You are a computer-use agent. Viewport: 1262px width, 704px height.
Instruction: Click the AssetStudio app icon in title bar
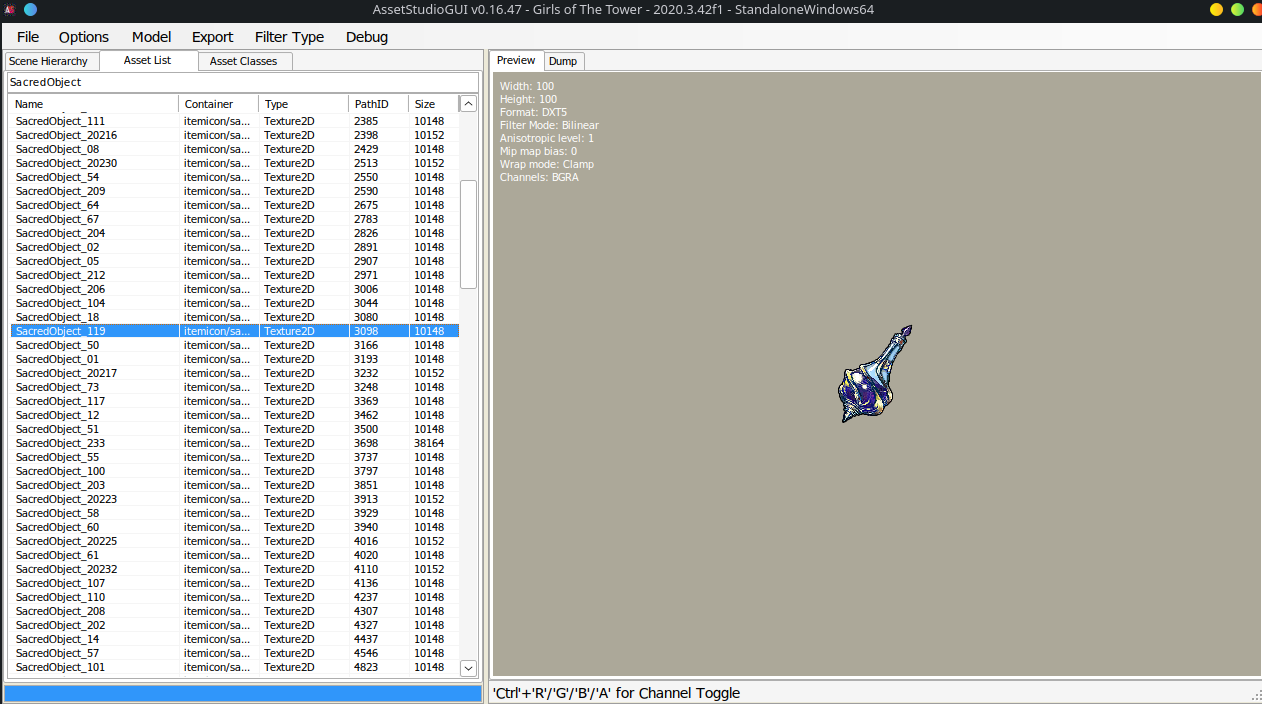click(9, 9)
